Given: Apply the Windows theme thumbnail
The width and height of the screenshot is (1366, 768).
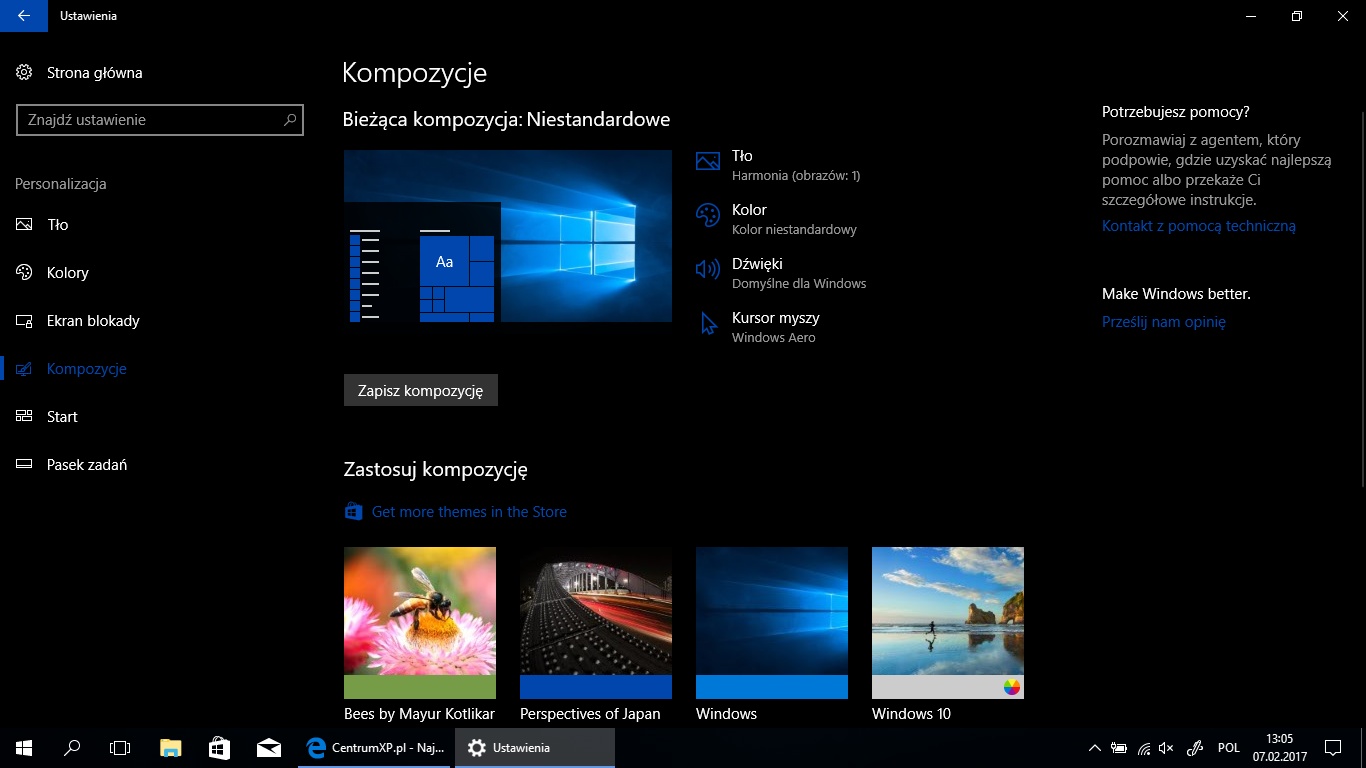Looking at the screenshot, I should [772, 622].
